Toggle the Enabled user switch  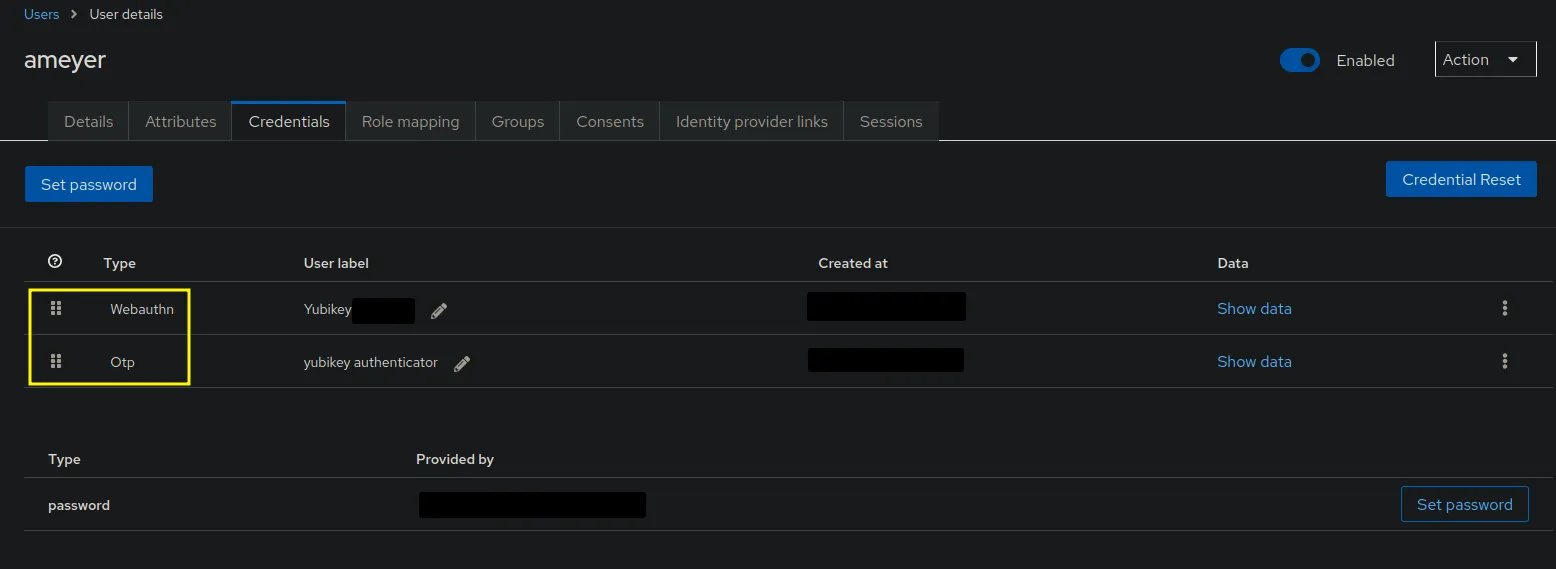[x=1300, y=60]
